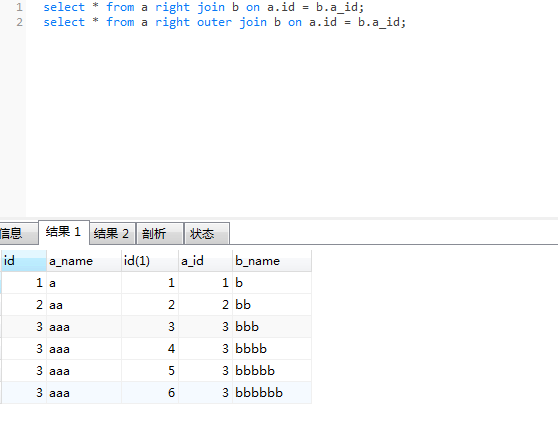Screen dimensions: 558x437
Task: Select the b_name cell with value bbbbb
Action: click(x=272, y=371)
